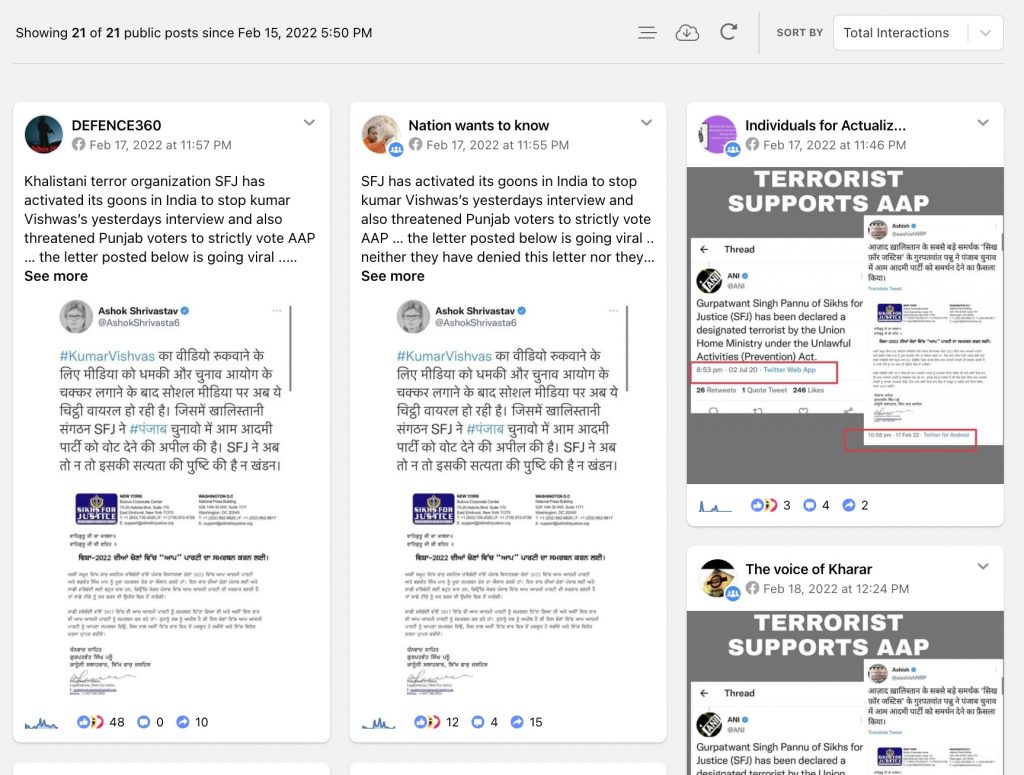Expand the DEFENCE360 post options chevron
The width and height of the screenshot is (1024, 775).
[x=310, y=123]
